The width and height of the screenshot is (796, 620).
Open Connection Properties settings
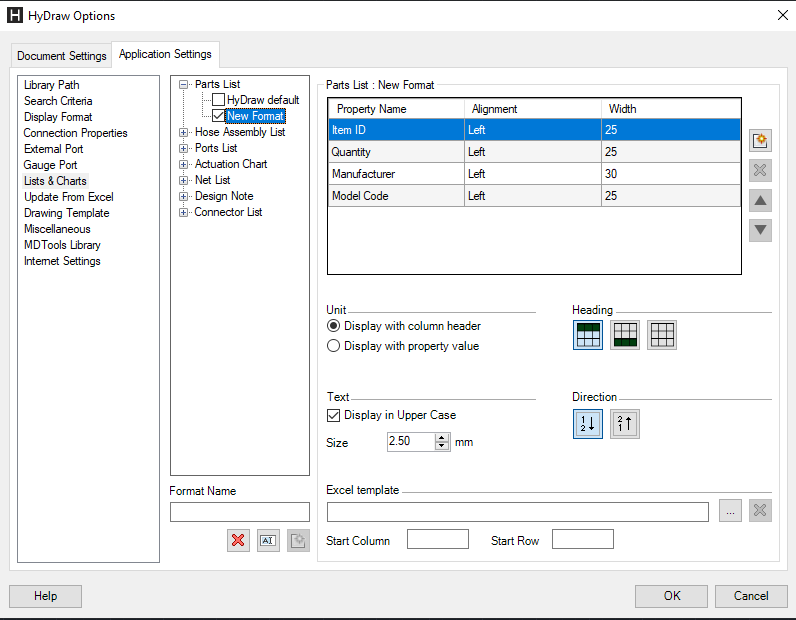coord(75,133)
